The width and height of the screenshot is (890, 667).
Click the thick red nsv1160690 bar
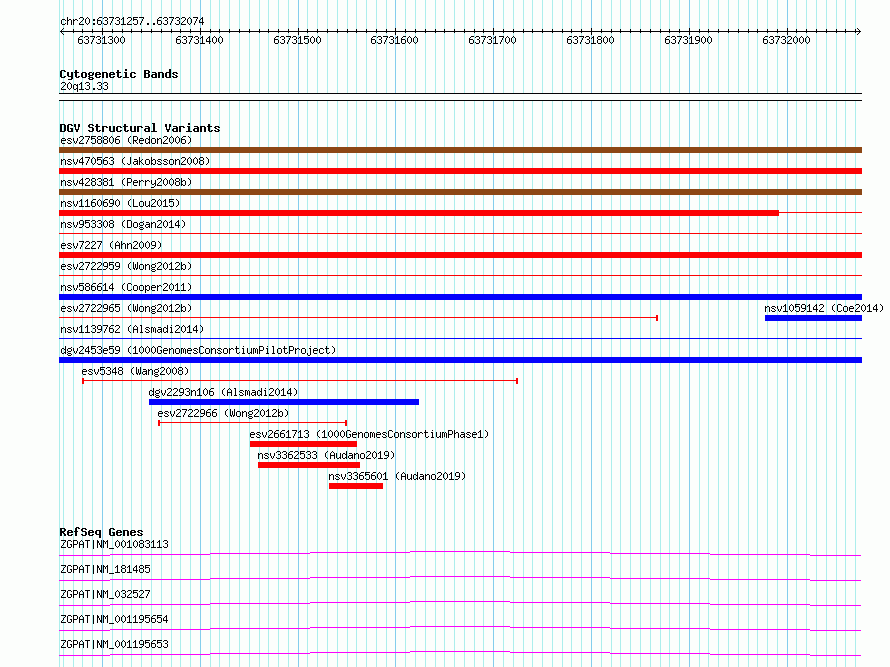[x=419, y=213]
